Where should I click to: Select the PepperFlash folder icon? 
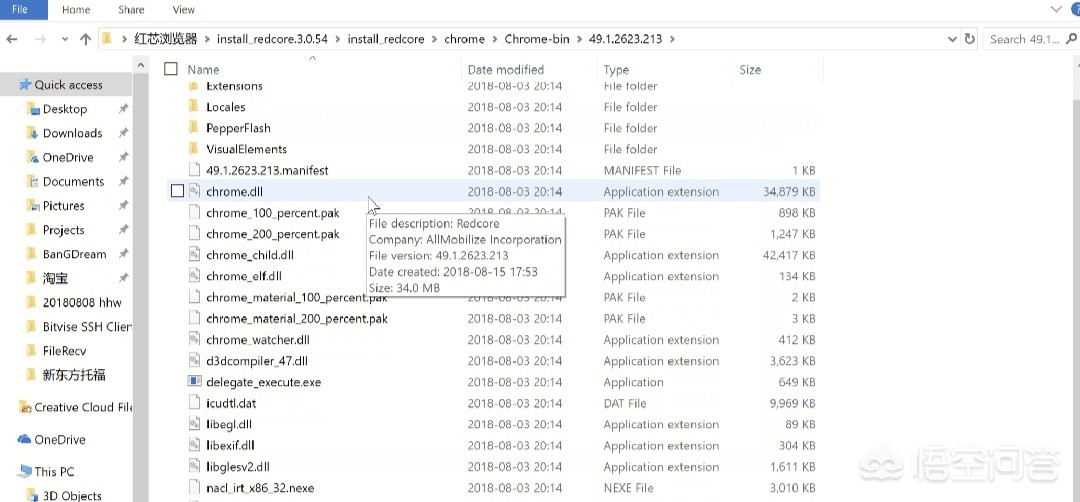pos(194,128)
